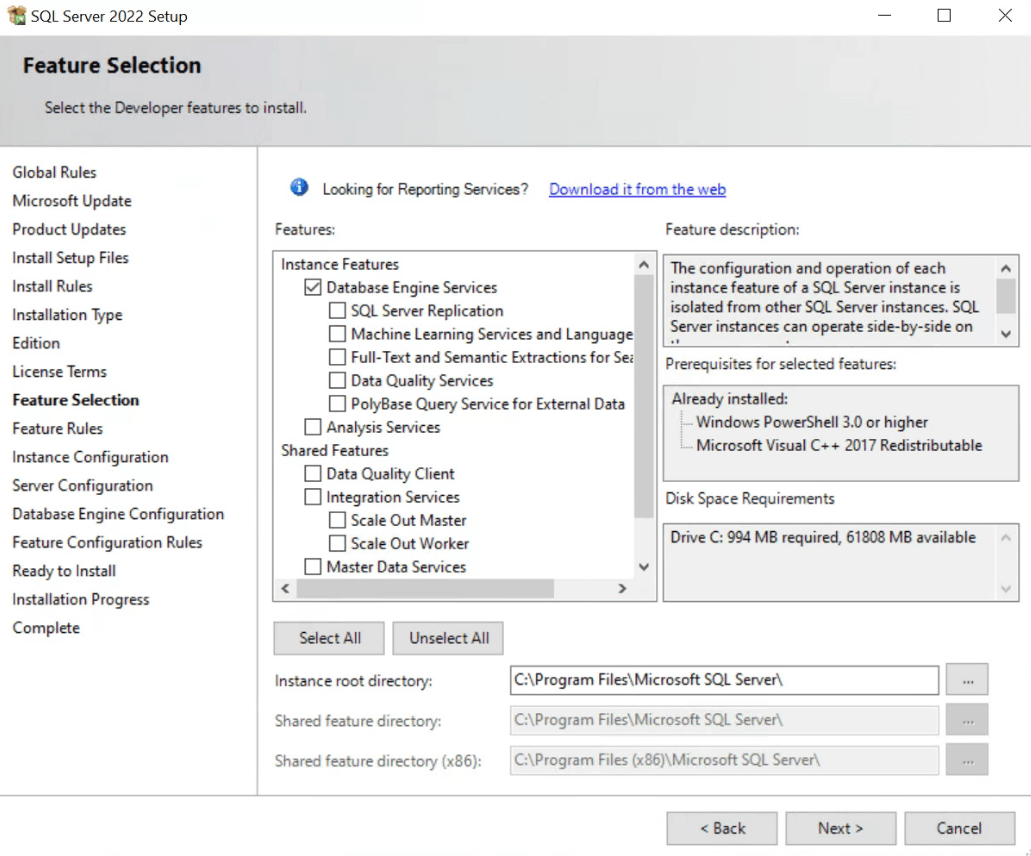Screen dimensions: 1031x856
Task: Click the disabled Shared feature directory field
Action: click(x=724, y=720)
